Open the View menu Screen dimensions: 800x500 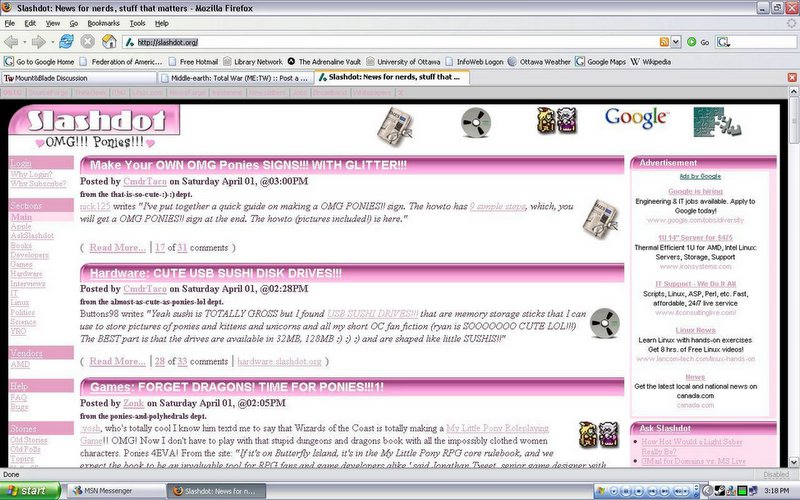(x=53, y=23)
